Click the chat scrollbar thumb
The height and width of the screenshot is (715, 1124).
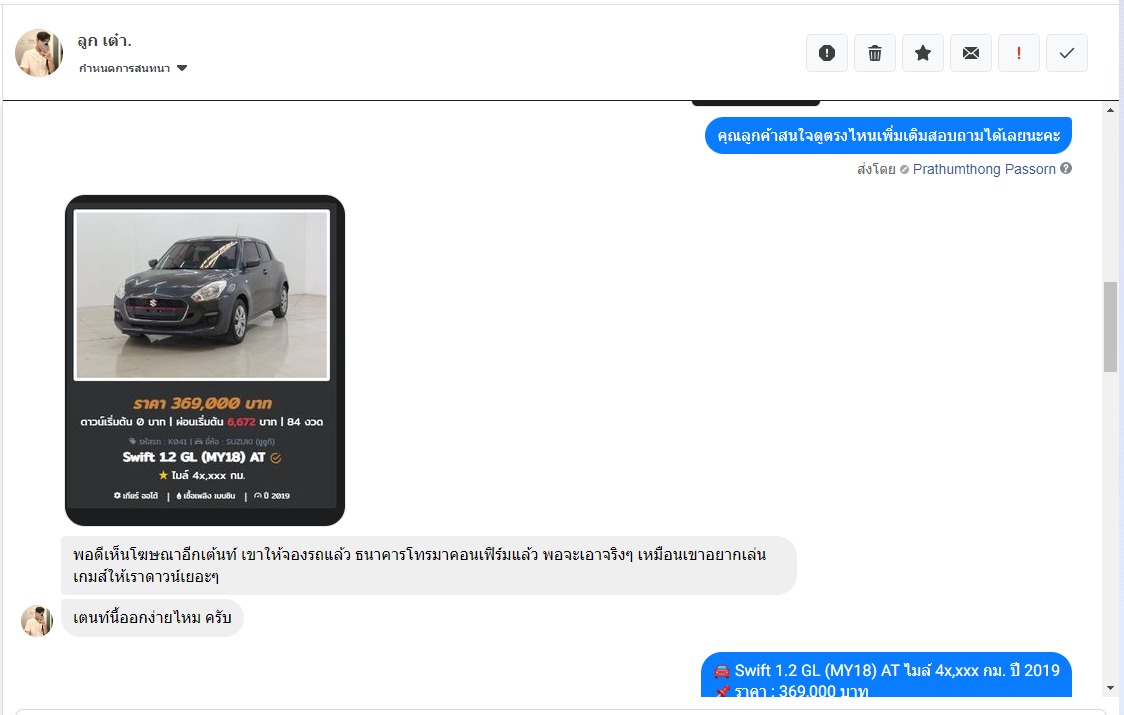coord(1110,326)
